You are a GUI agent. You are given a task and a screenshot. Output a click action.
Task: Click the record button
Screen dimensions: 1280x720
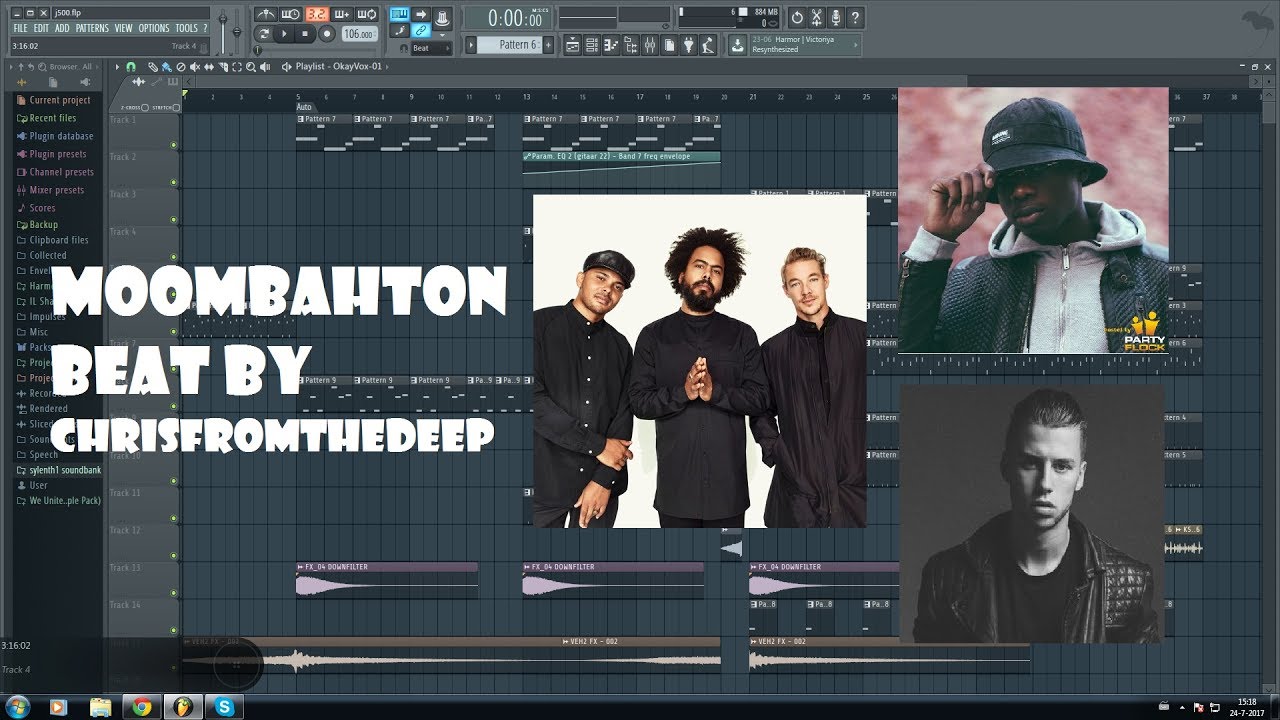(327, 34)
